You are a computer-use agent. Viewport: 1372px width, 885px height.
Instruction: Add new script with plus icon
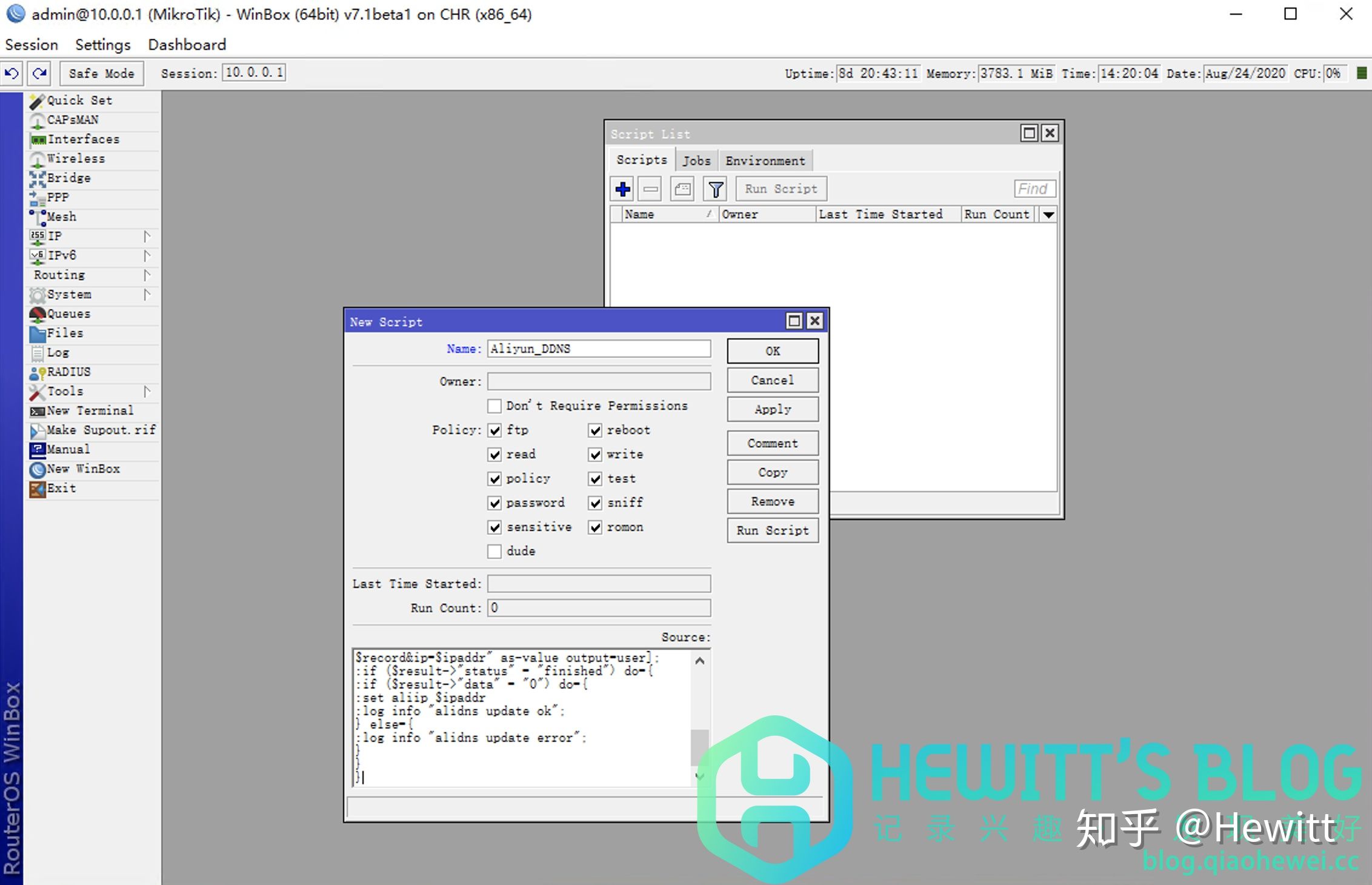[x=622, y=189]
